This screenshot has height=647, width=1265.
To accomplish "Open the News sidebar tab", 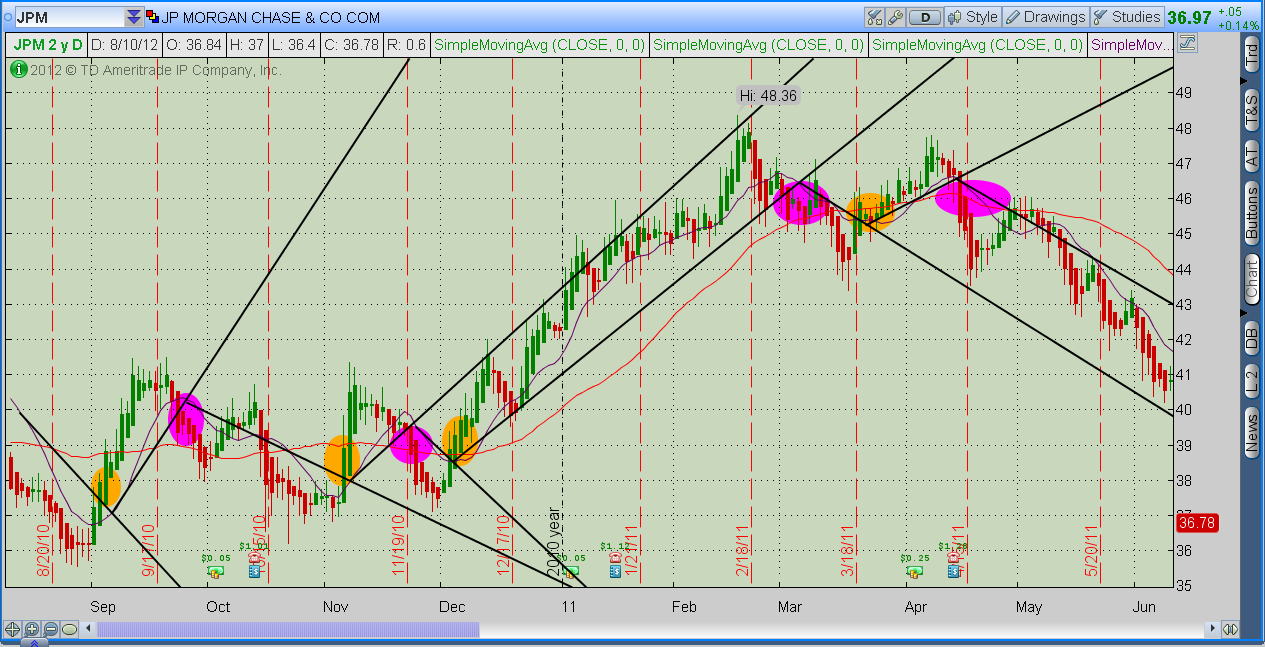I will click(1252, 433).
